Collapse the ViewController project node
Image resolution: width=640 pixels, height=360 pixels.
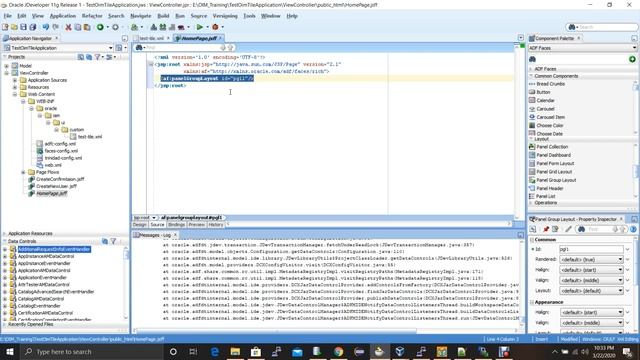(x=7, y=73)
